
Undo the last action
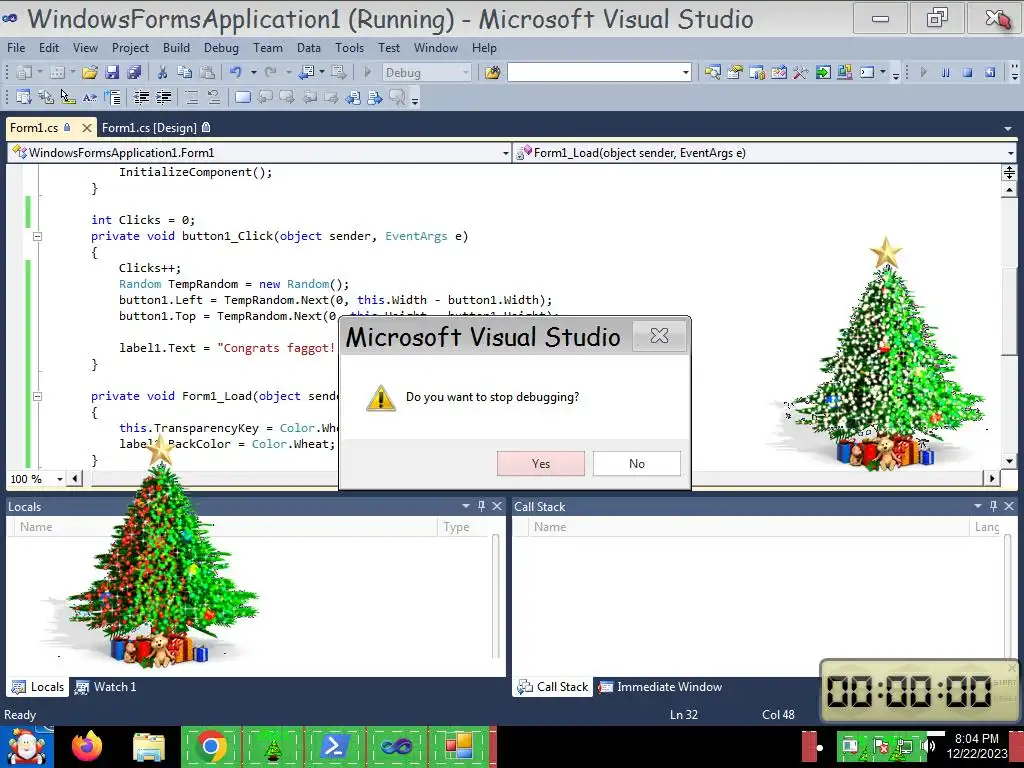click(236, 72)
